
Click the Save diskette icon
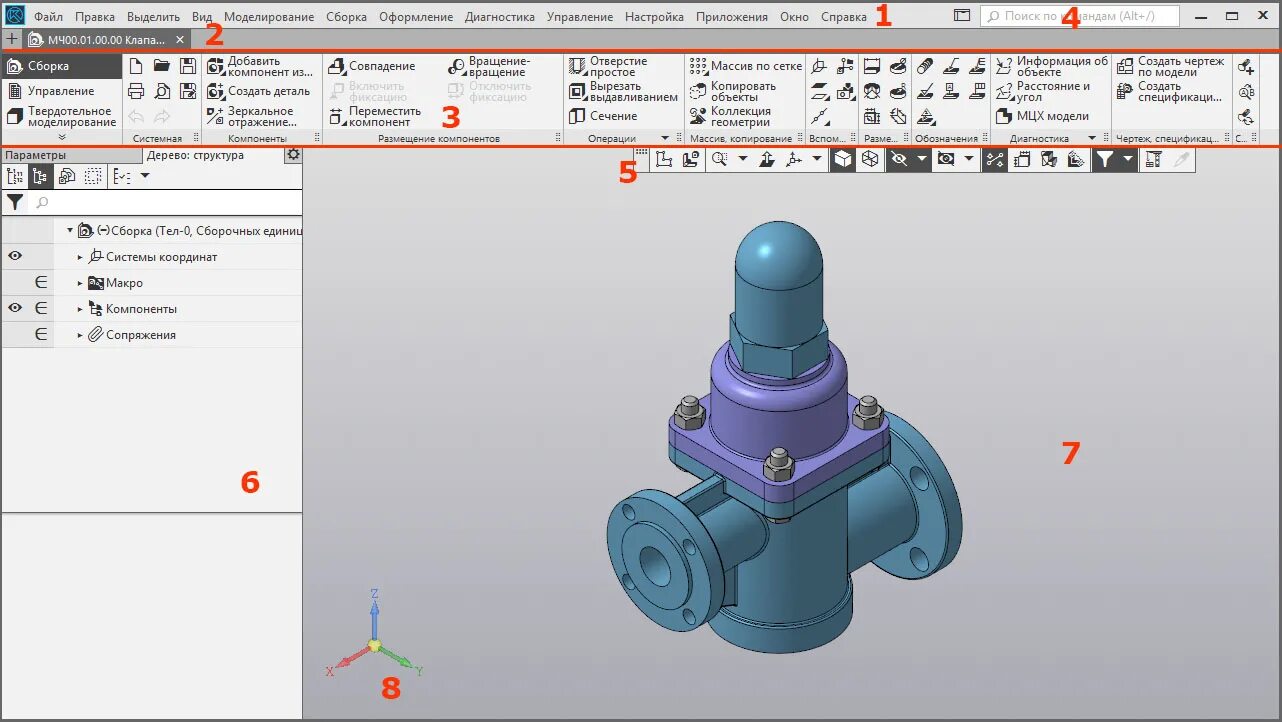(188, 66)
